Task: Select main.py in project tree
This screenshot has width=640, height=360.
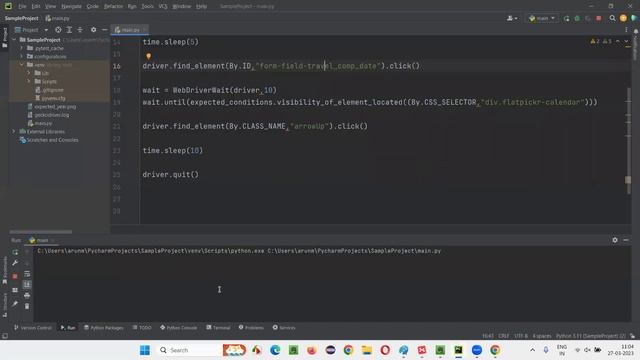Action: click(x=43, y=123)
